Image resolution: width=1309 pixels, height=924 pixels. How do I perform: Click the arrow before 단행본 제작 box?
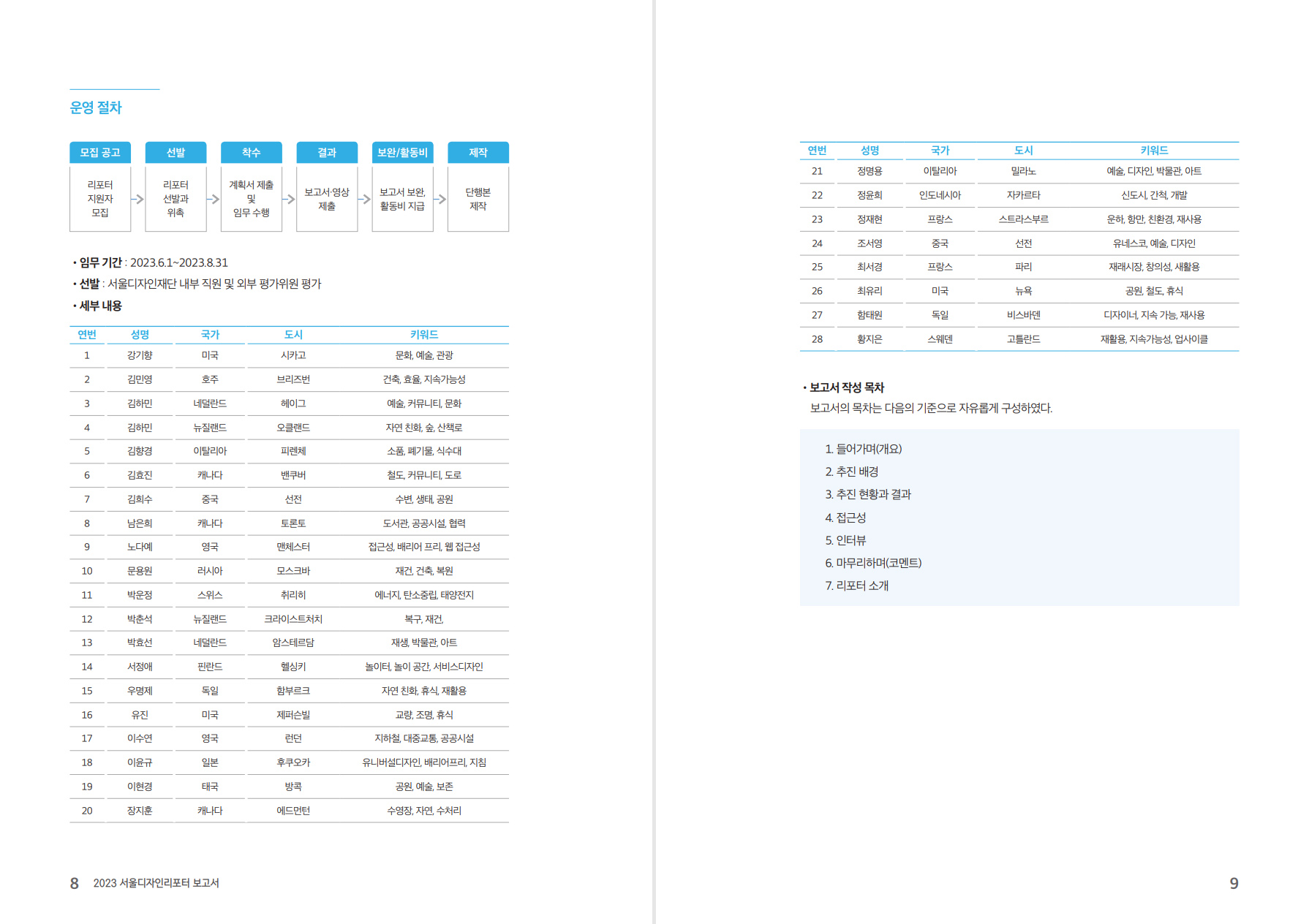point(440,199)
